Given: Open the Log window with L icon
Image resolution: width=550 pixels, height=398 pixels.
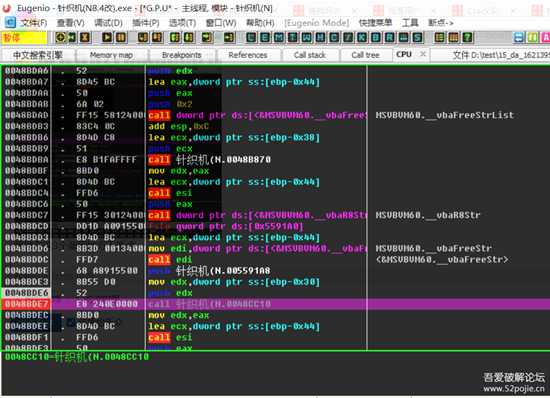Looking at the screenshot, I should click(251, 37).
